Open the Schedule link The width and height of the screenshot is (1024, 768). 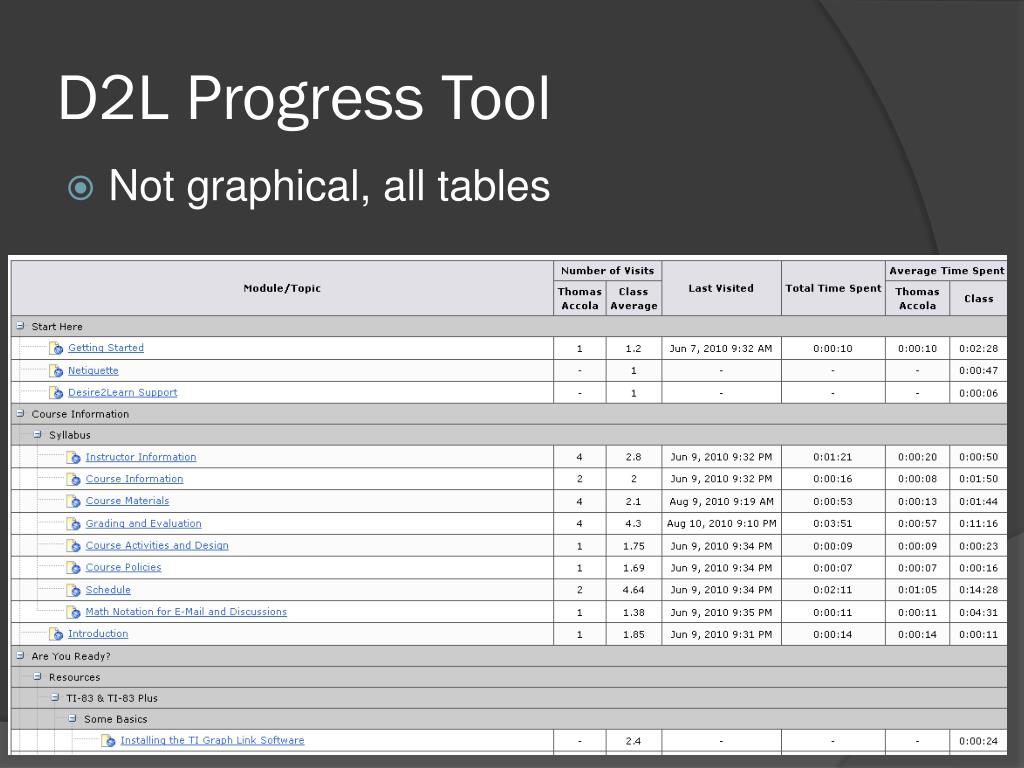pos(108,590)
